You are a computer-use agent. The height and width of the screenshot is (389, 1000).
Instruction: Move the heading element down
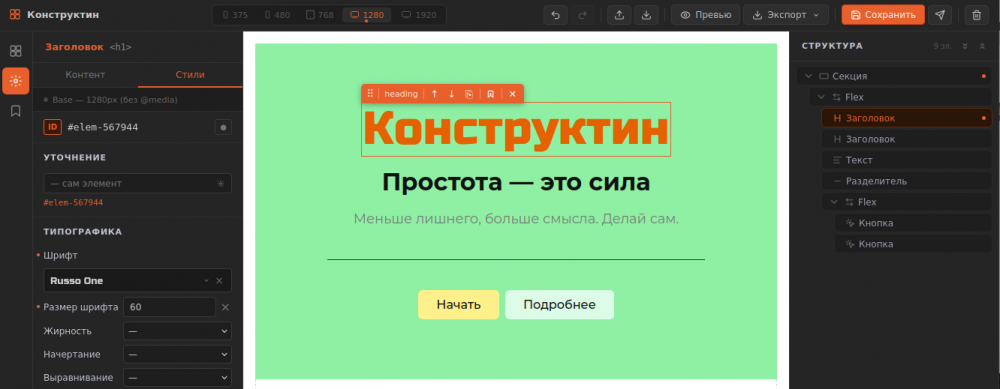pos(452,94)
